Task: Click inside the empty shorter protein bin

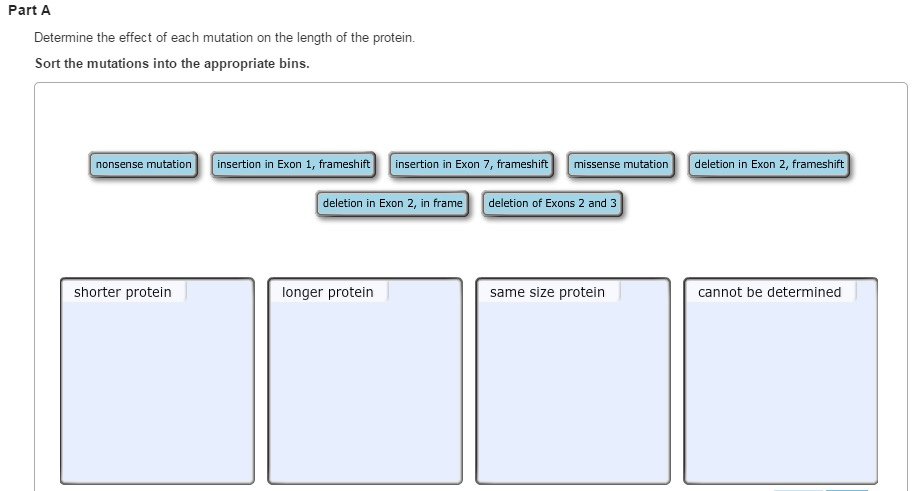Action: (x=157, y=390)
